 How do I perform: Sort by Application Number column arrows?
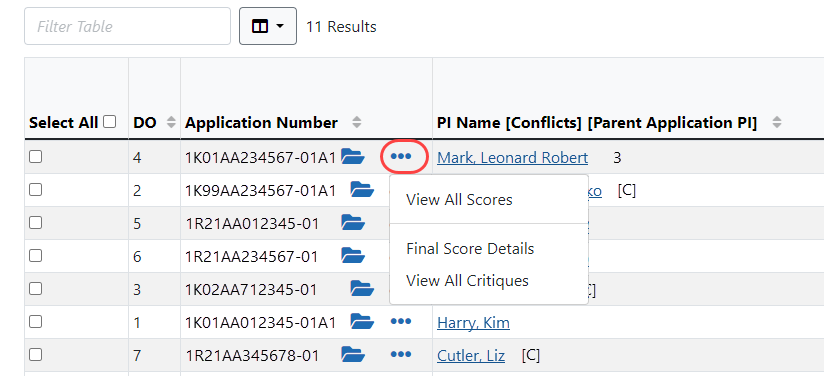(x=356, y=123)
